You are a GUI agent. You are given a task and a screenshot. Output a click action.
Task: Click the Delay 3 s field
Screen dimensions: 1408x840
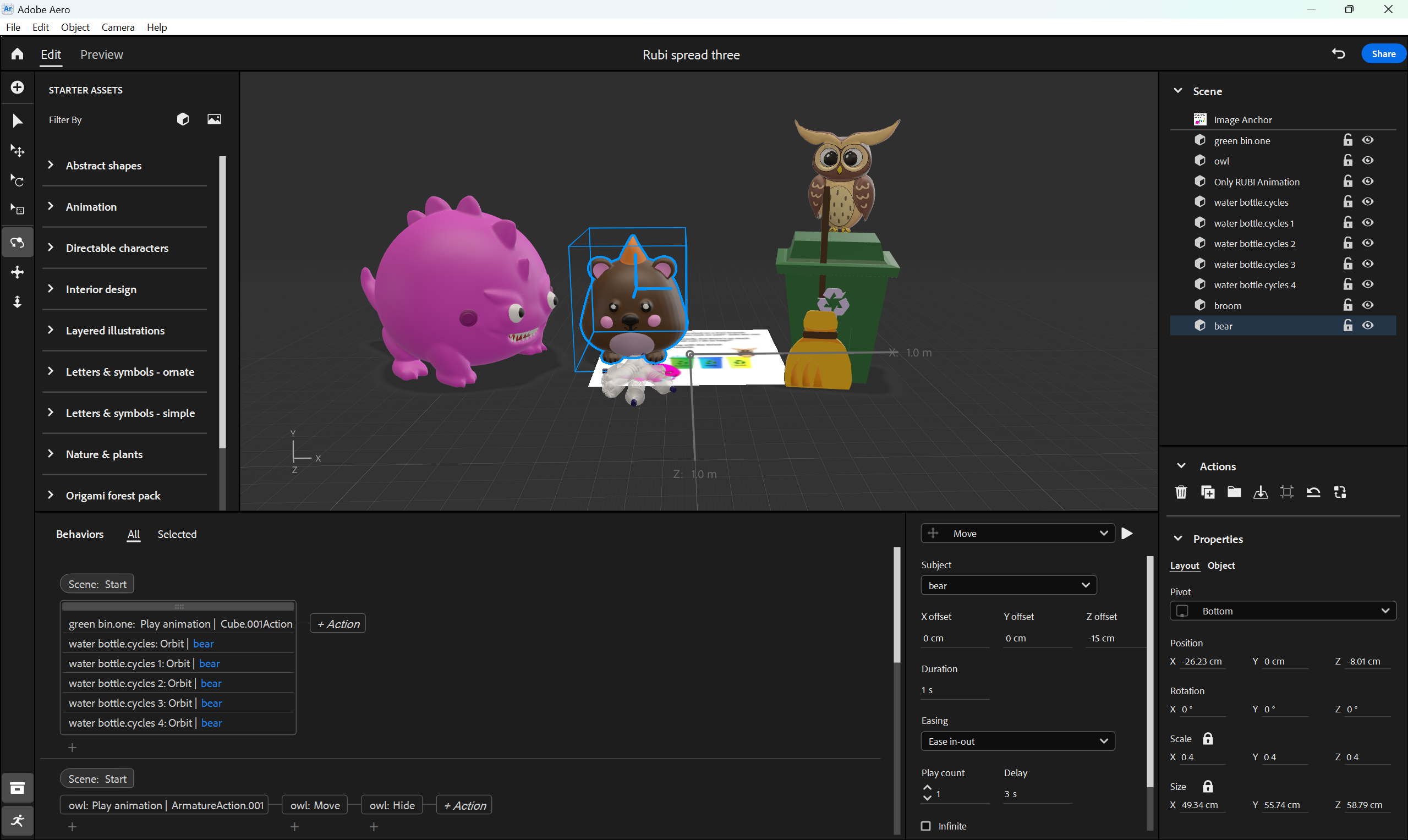pos(1037,794)
